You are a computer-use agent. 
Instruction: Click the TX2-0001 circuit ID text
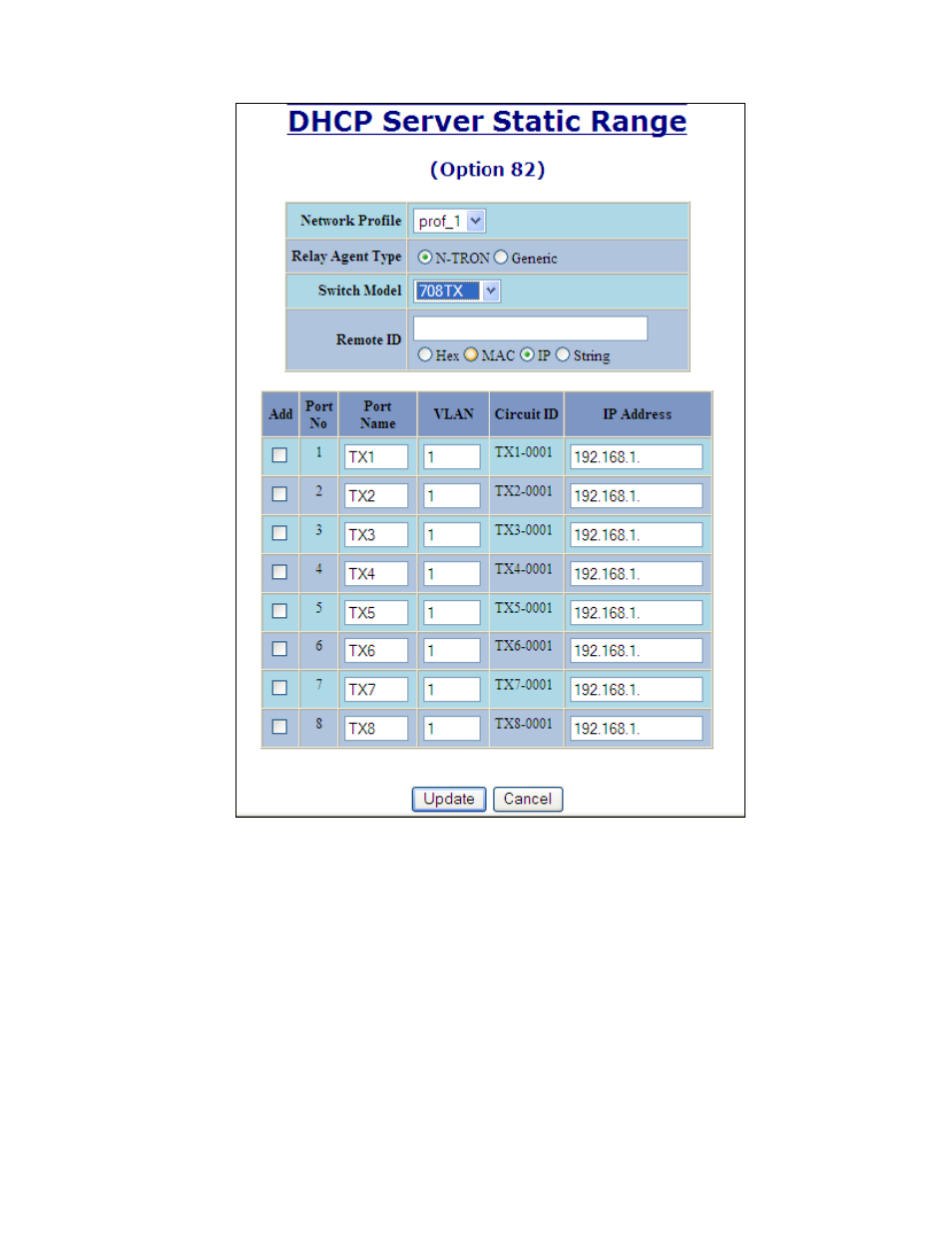(x=524, y=491)
